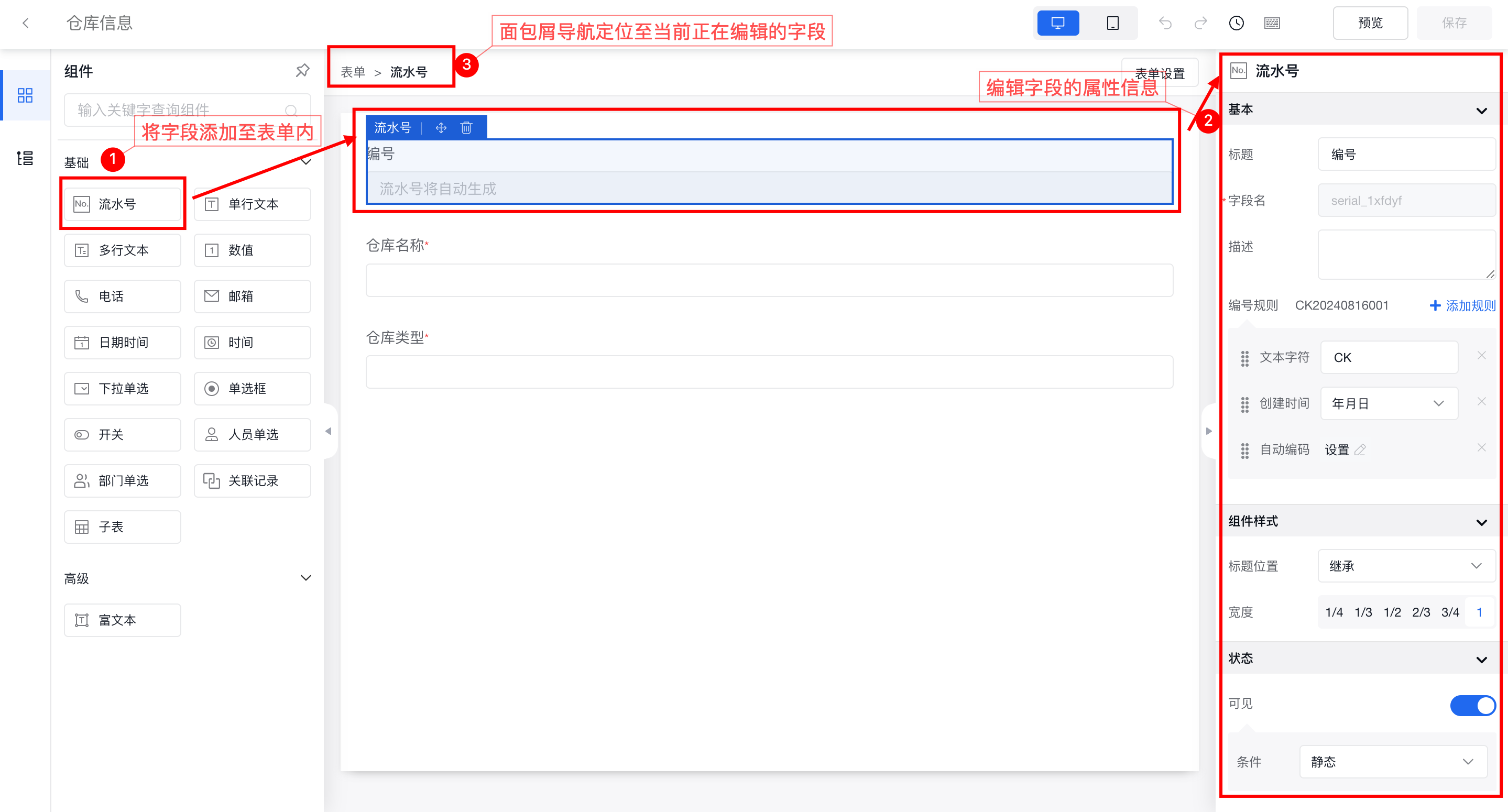Pin the components panel

pyautogui.click(x=302, y=71)
